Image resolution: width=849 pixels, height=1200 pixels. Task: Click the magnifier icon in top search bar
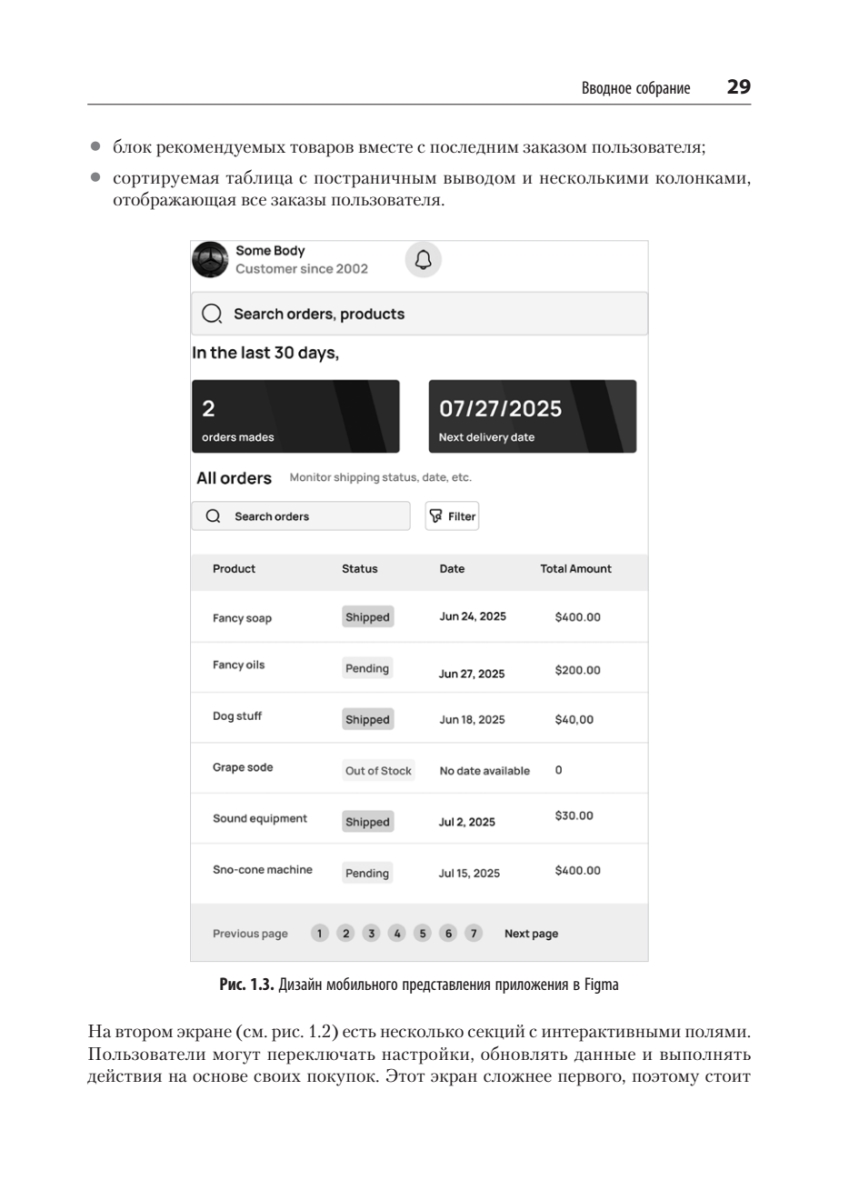212,314
